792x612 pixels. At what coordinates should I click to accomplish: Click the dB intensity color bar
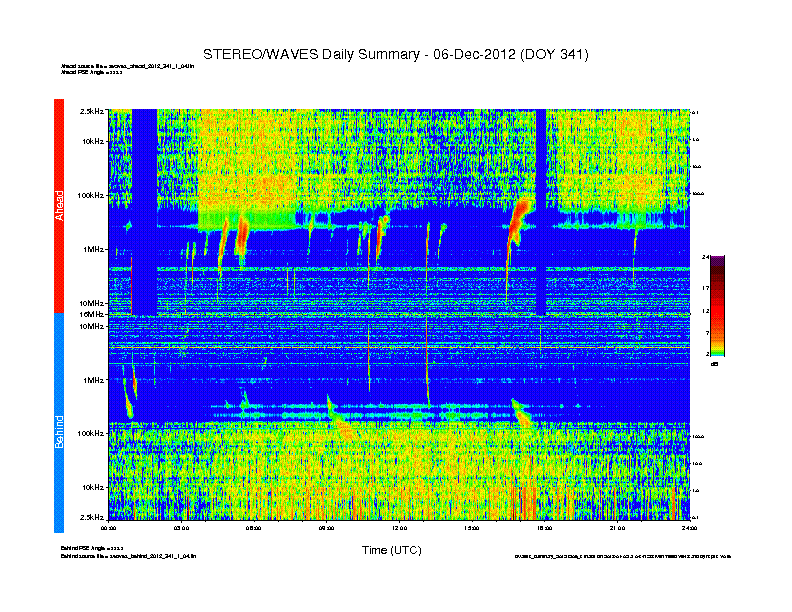pos(717,306)
